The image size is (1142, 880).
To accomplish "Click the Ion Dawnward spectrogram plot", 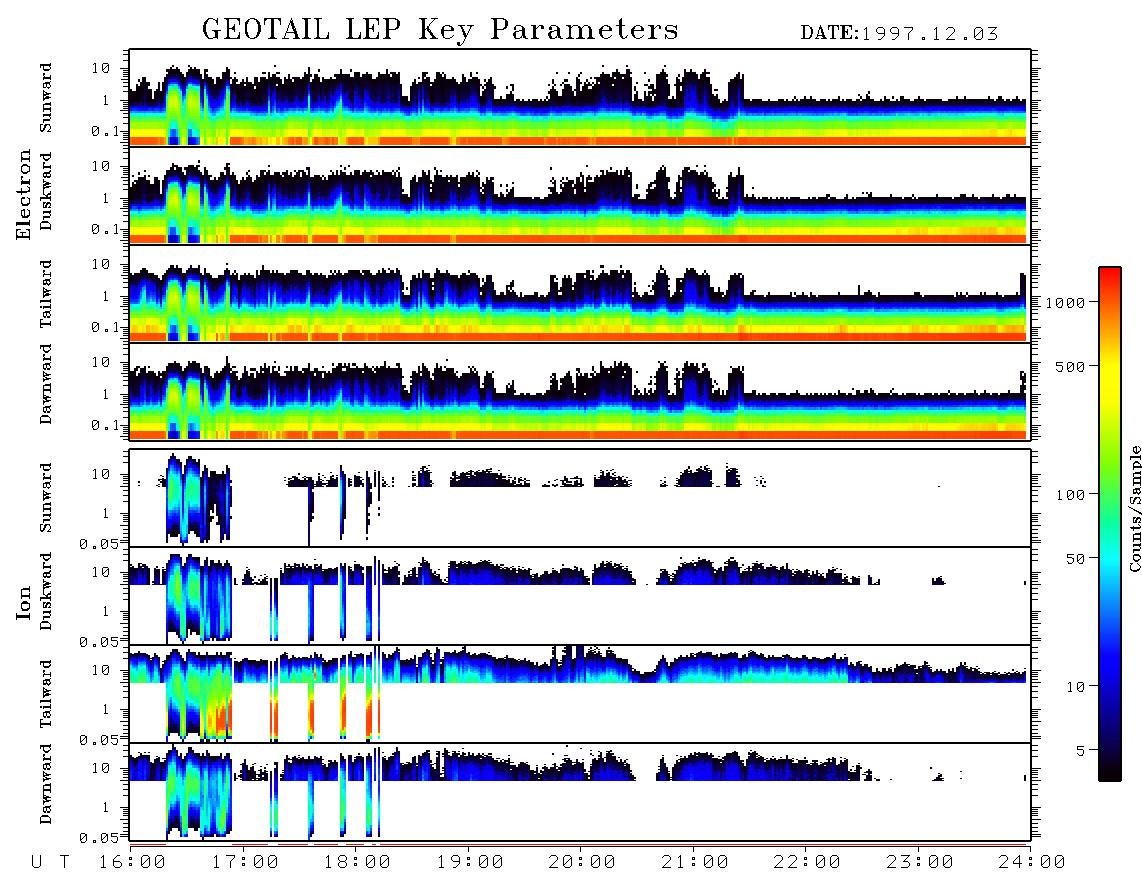I will tap(580, 792).
